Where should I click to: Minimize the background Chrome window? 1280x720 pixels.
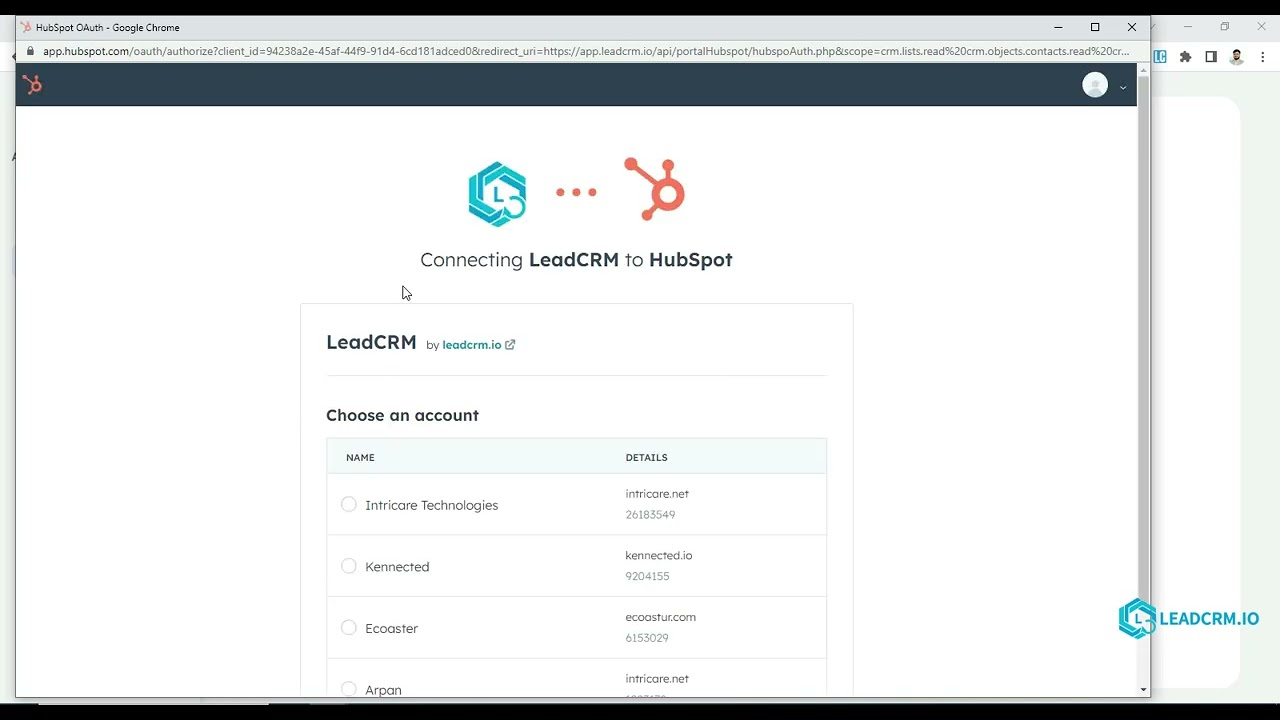(1188, 27)
